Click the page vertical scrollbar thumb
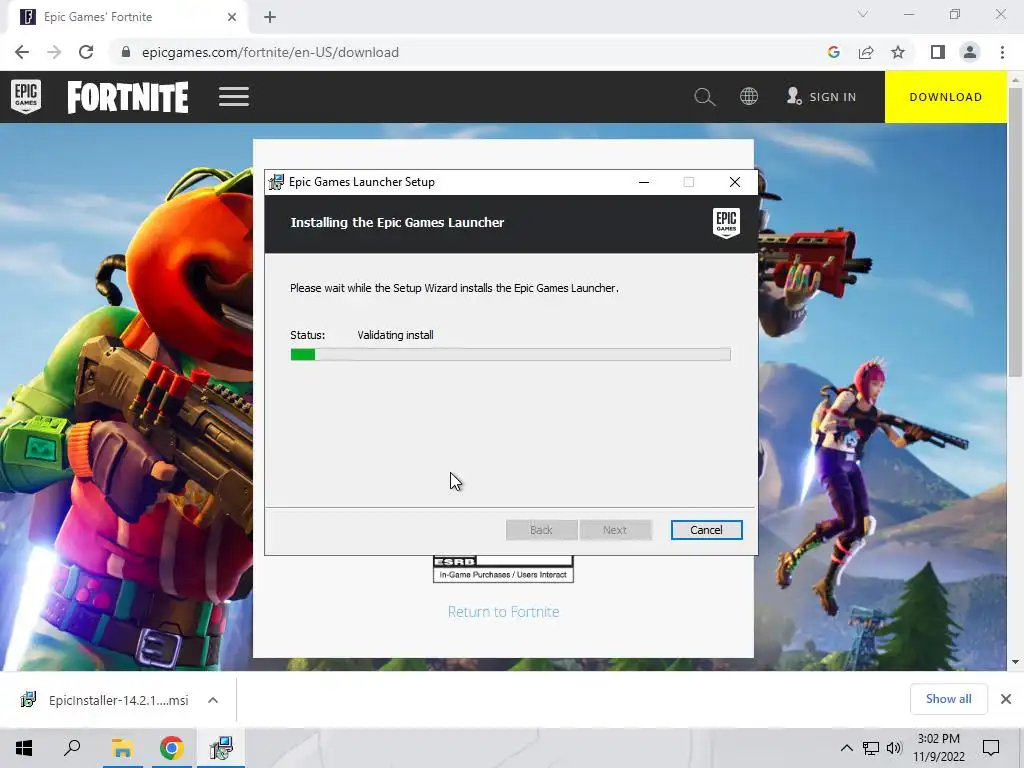Image resolution: width=1024 pixels, height=768 pixels. pyautogui.click(x=1015, y=232)
